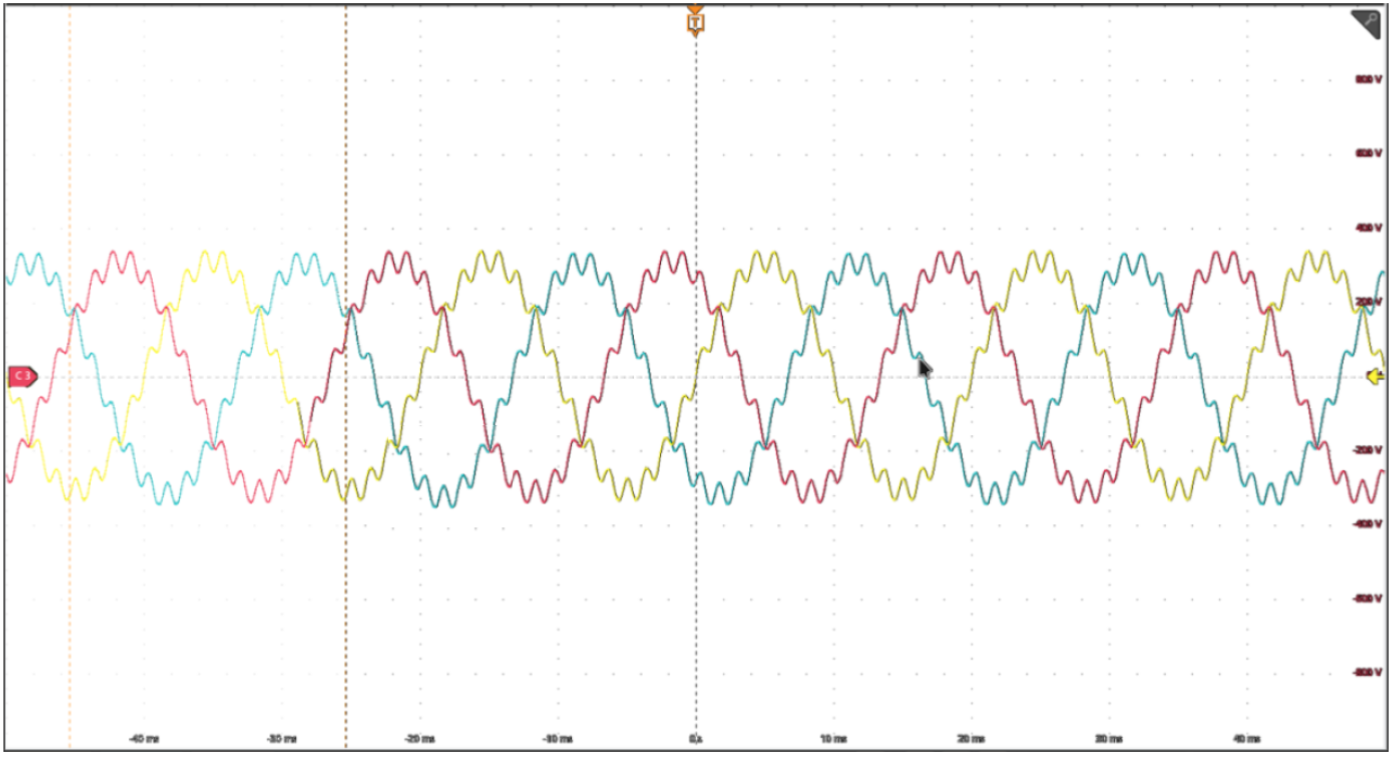Click the 20 ms time axis label
Viewport: 1393px width, 757px height.
coord(970,739)
